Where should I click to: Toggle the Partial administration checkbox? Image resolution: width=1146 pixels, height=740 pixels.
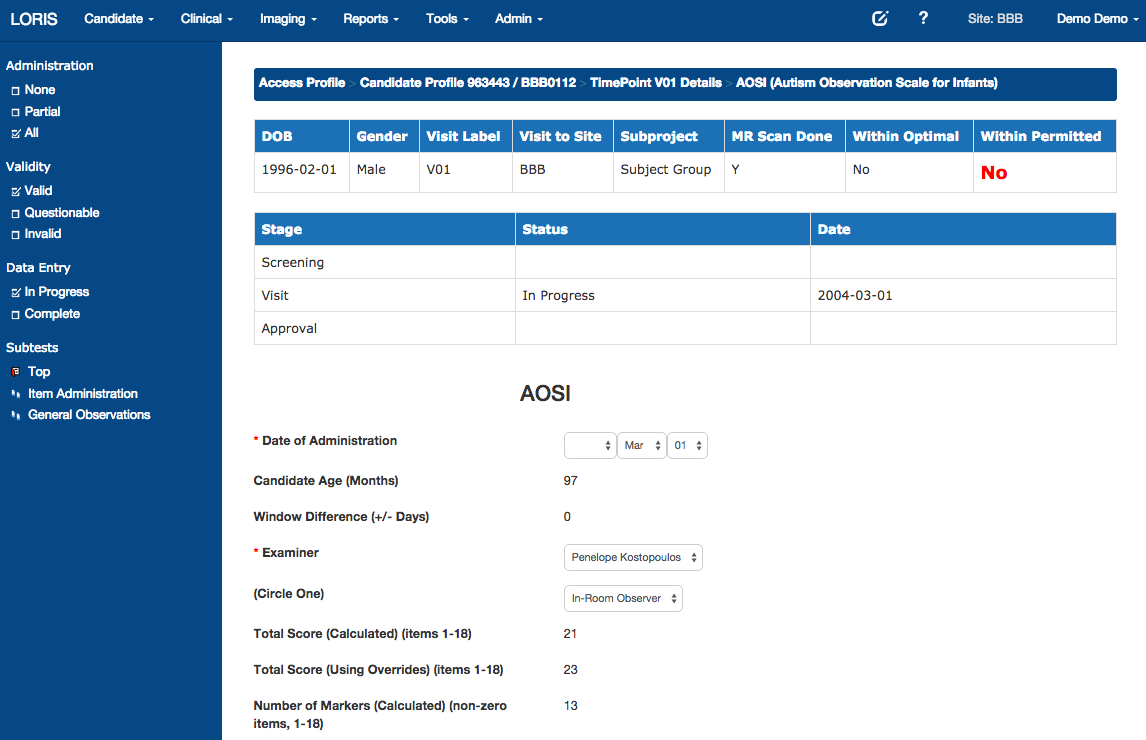point(15,112)
